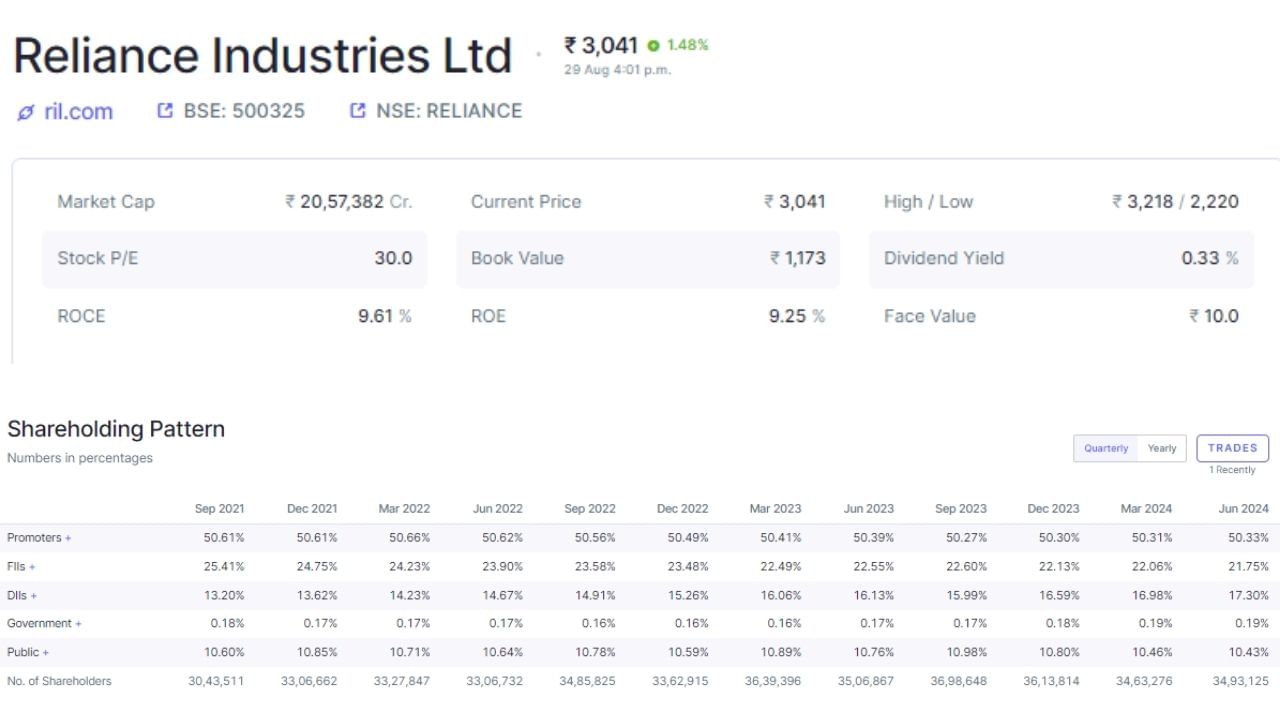
Task: Click Public Sep 2023 value 10.98%
Action: pos(966,652)
